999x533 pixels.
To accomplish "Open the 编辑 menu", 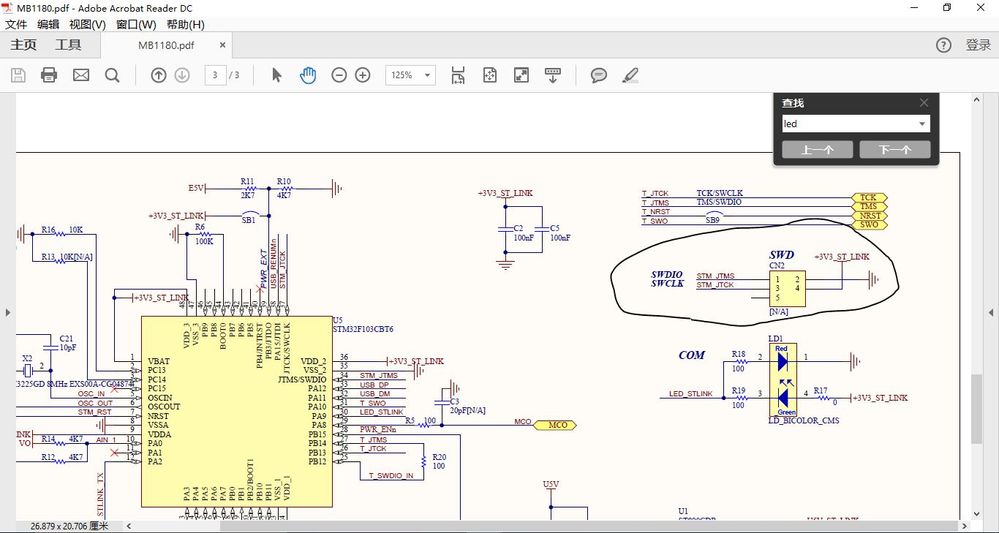I will [x=48, y=25].
